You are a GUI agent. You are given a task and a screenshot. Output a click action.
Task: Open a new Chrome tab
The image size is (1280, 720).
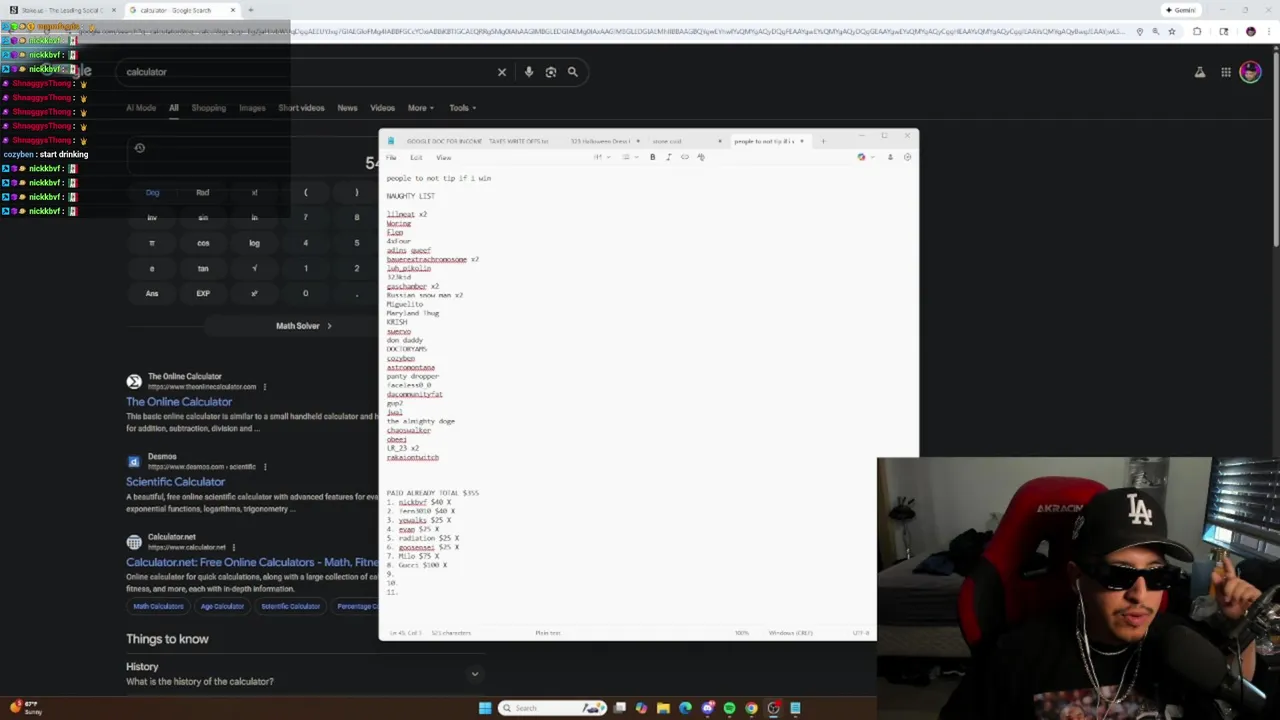pyautogui.click(x=251, y=10)
